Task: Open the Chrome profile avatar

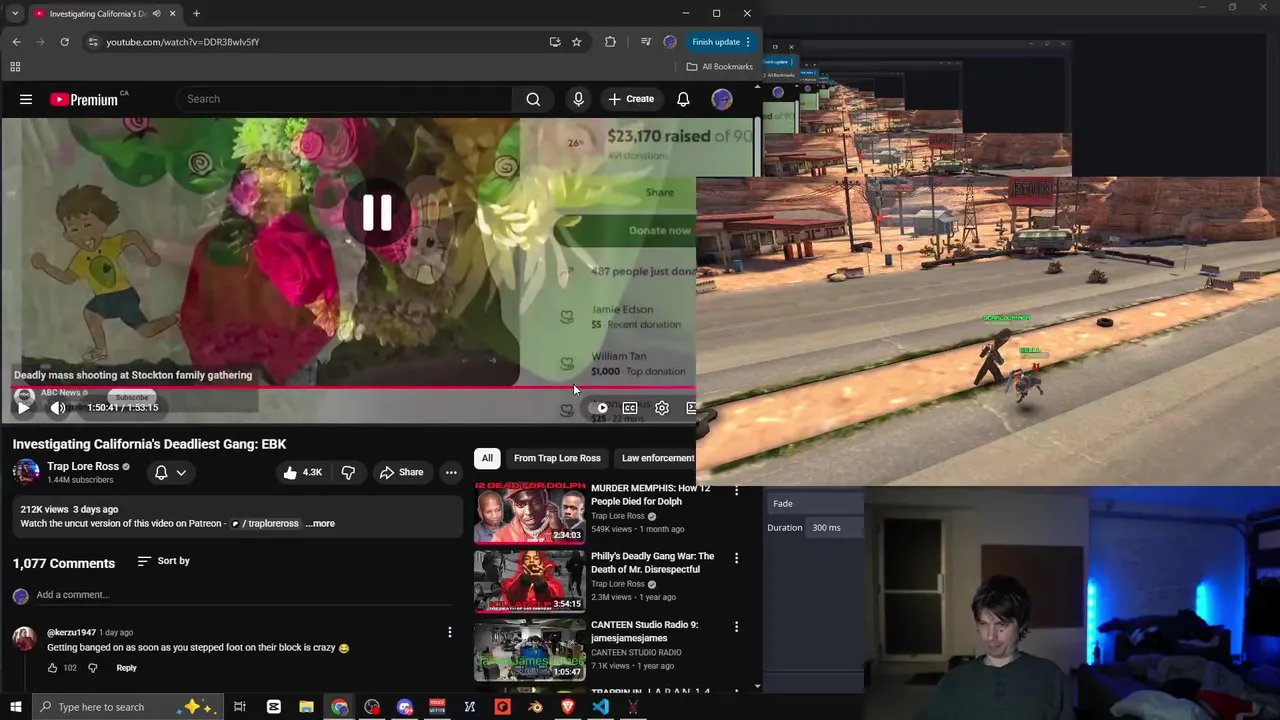Action: tap(670, 42)
